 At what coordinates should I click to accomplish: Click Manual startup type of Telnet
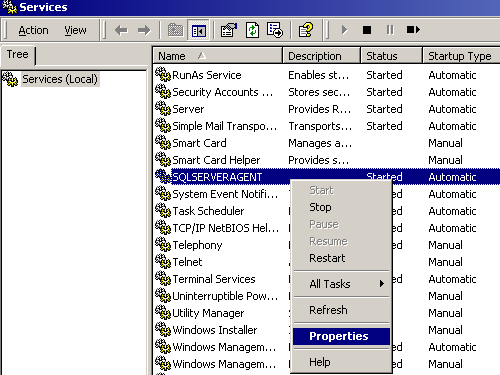pyautogui.click(x=446, y=262)
